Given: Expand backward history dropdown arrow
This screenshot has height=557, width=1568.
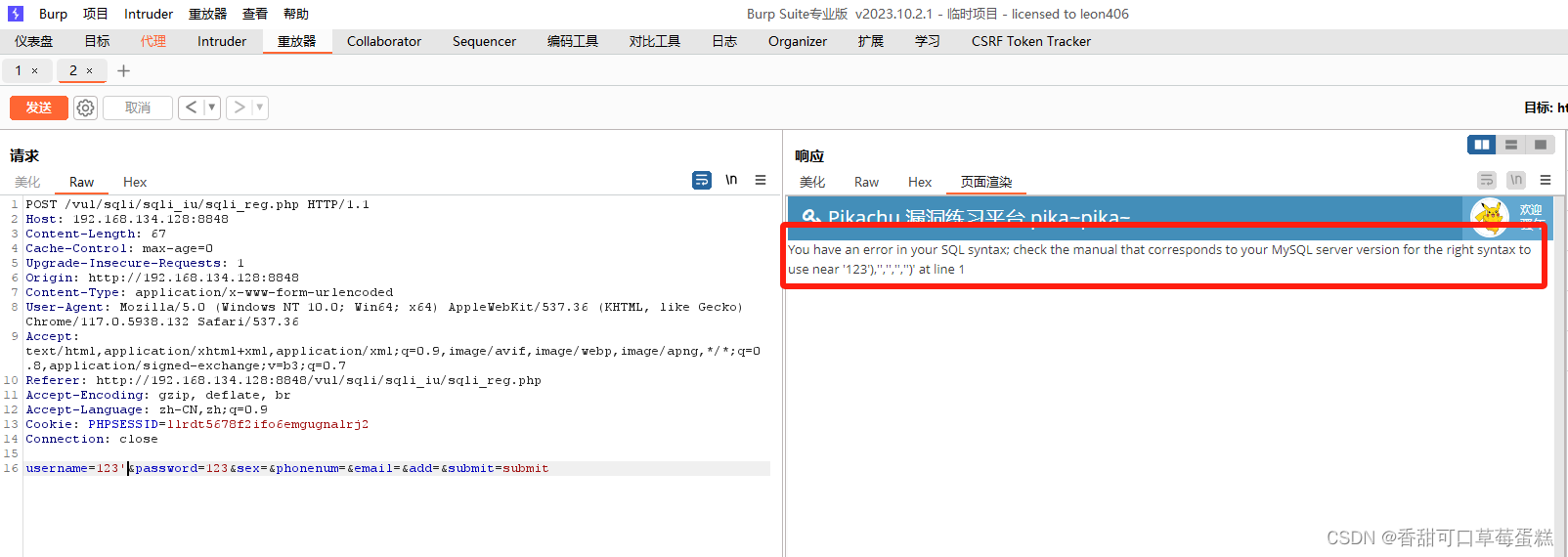Looking at the screenshot, I should (211, 107).
